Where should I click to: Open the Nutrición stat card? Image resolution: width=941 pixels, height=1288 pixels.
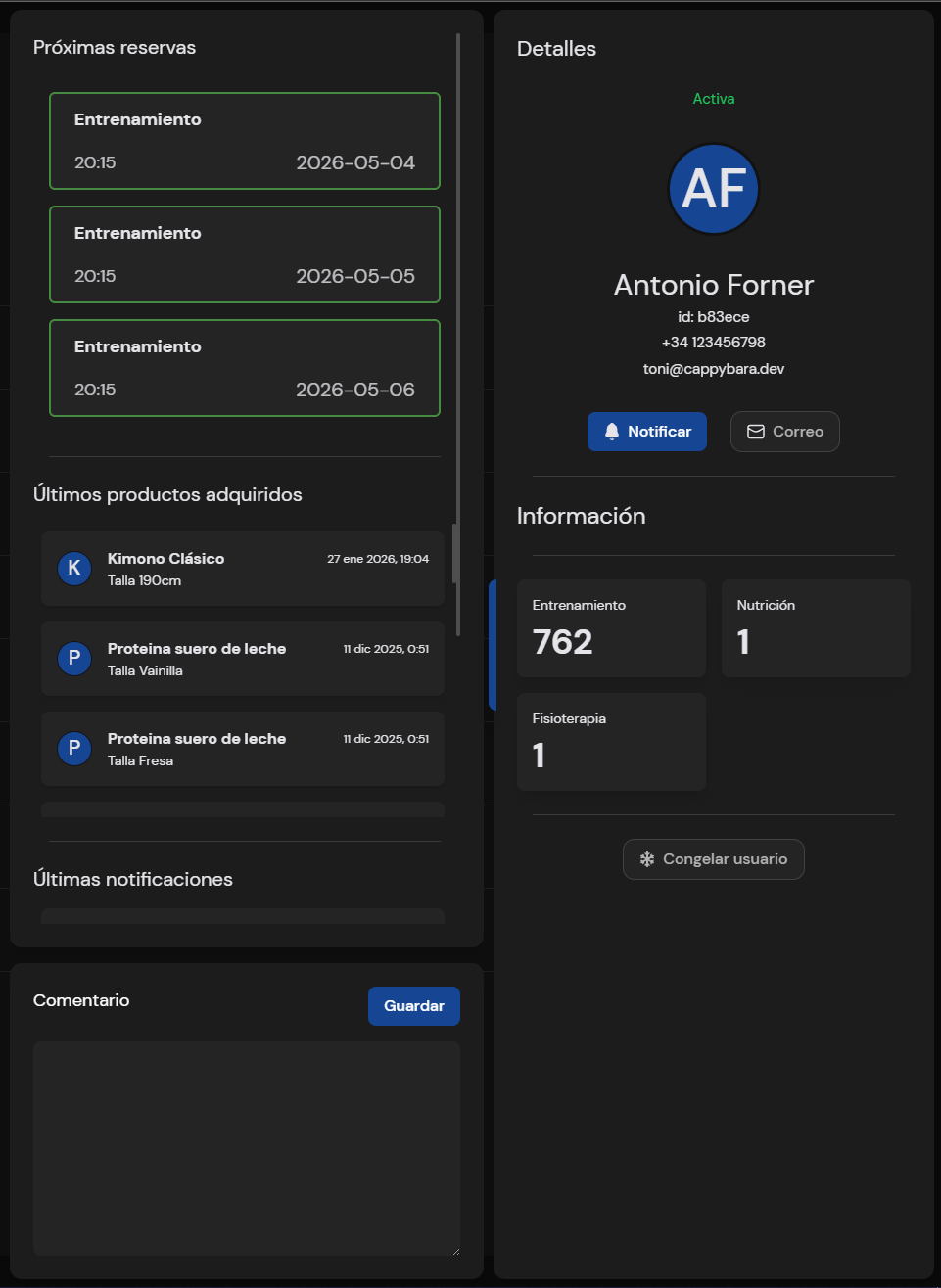[x=816, y=628]
